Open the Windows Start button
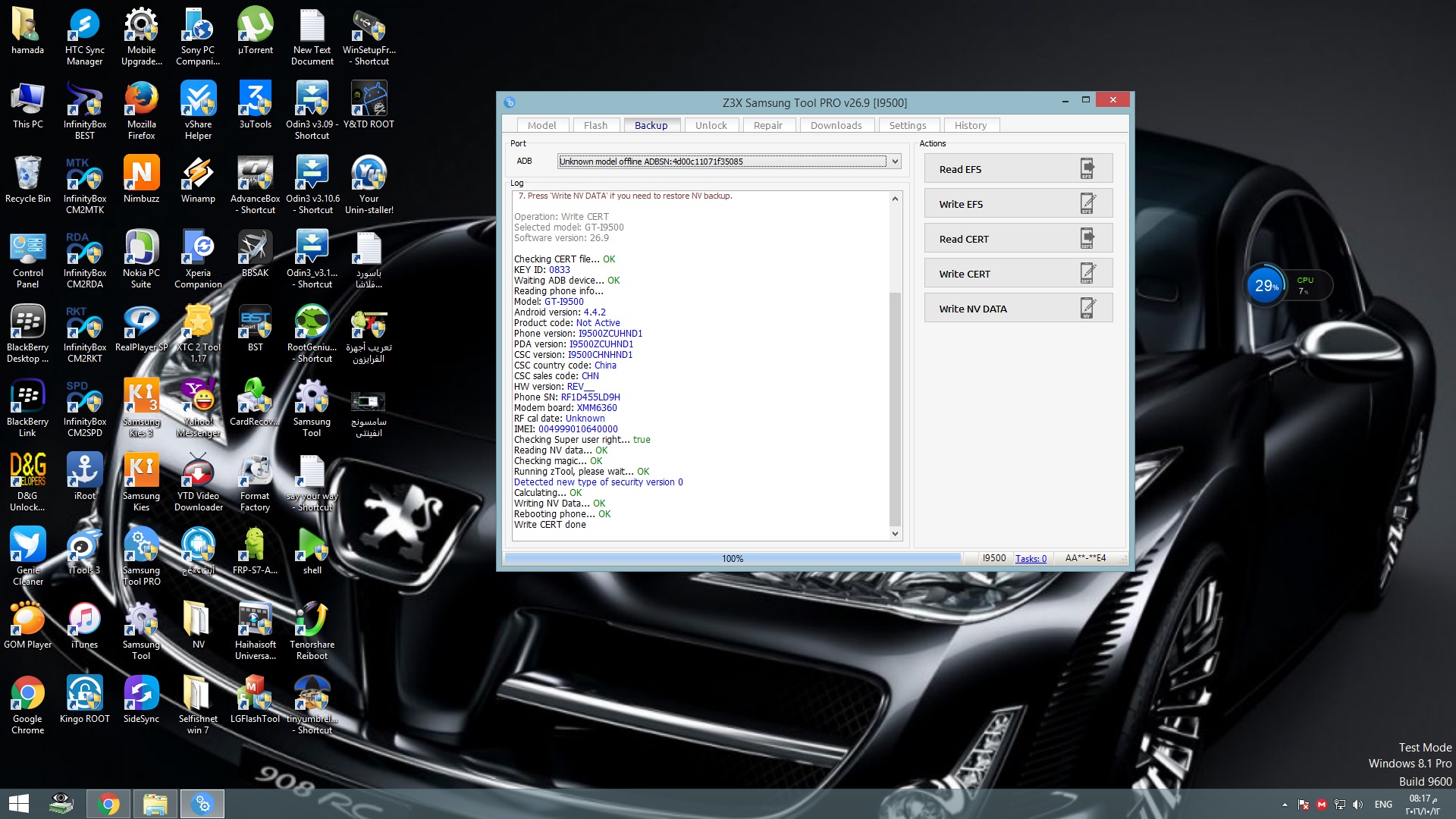This screenshot has height=819, width=1456. 19,803
